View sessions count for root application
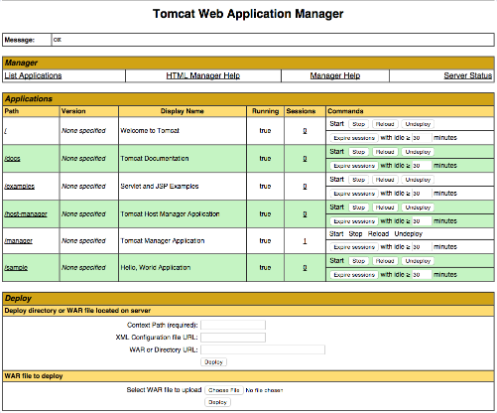Screen dimensions: 497x413 coord(305,131)
